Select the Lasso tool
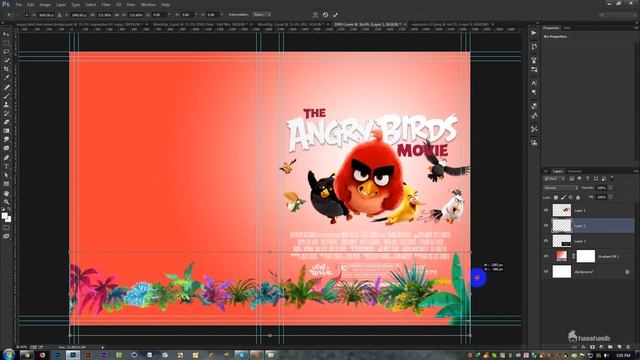 coord(6,51)
